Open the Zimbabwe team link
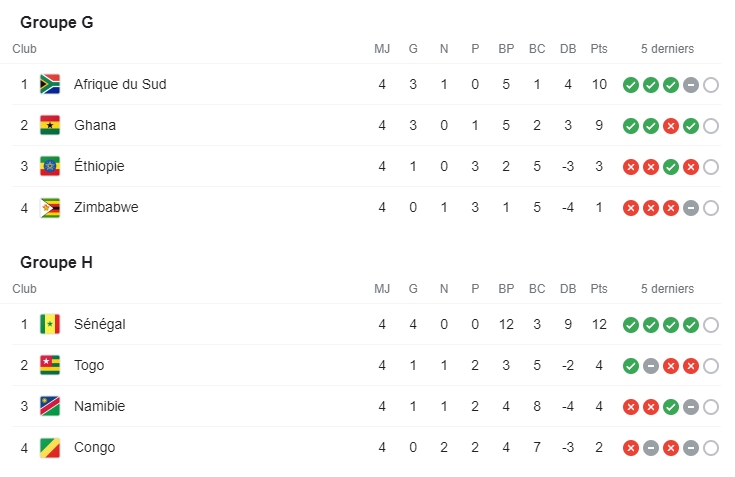Viewport: 735px width, 477px height. click(x=106, y=207)
